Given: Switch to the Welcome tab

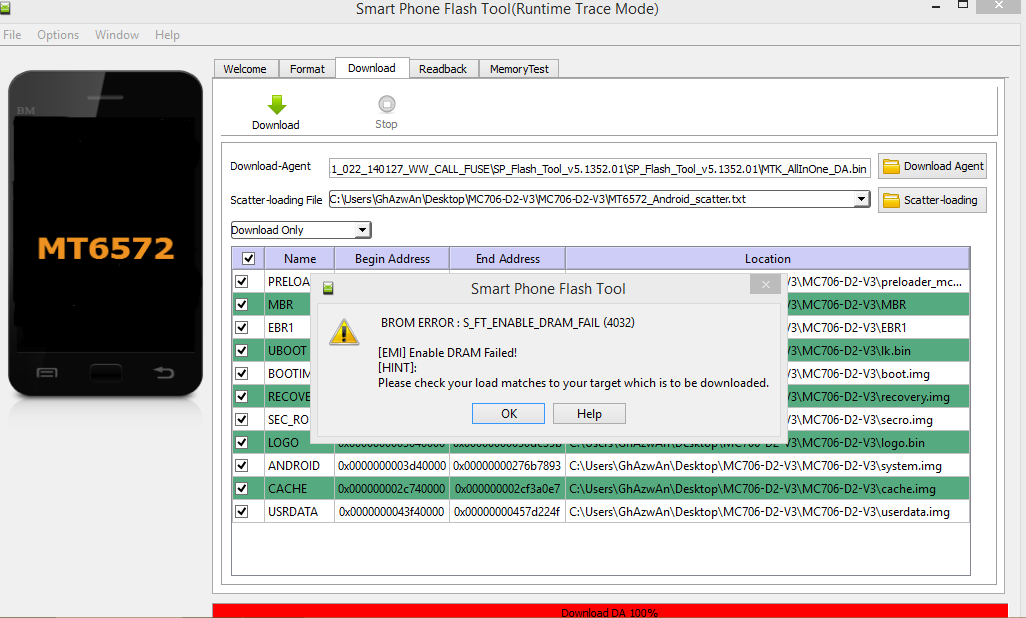Looking at the screenshot, I should (245, 69).
